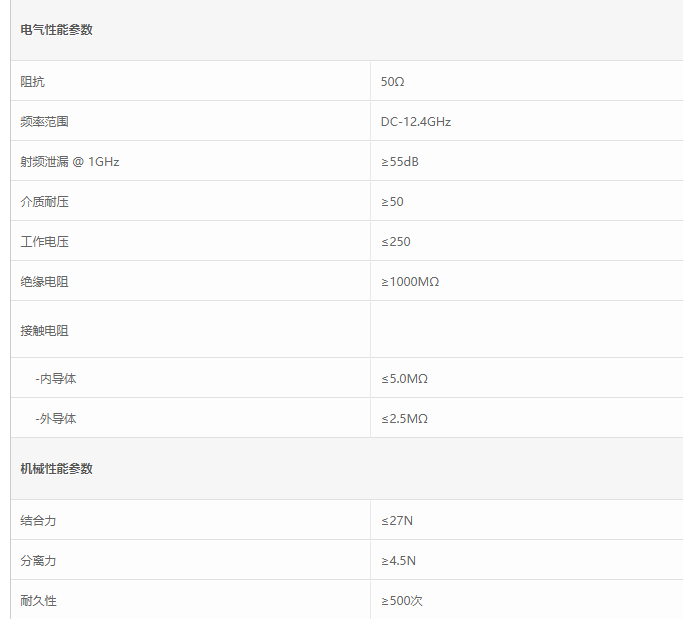
Task: Select the ≥1000MΩ value
Action: [410, 282]
